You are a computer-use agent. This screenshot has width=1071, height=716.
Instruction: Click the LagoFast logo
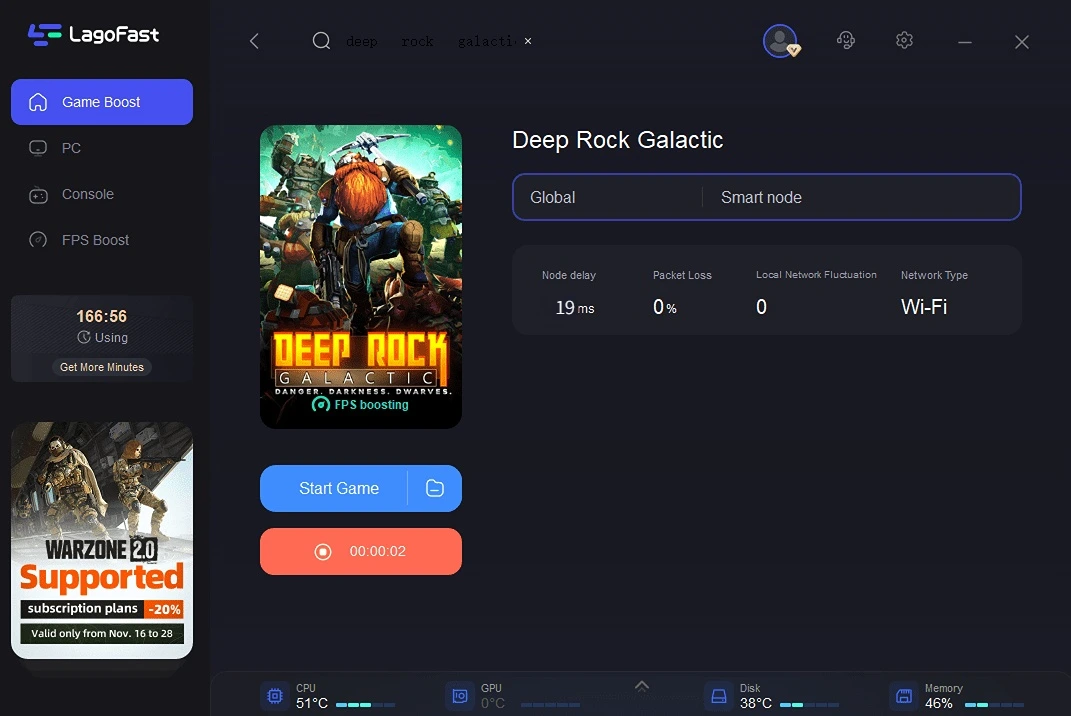pos(94,34)
